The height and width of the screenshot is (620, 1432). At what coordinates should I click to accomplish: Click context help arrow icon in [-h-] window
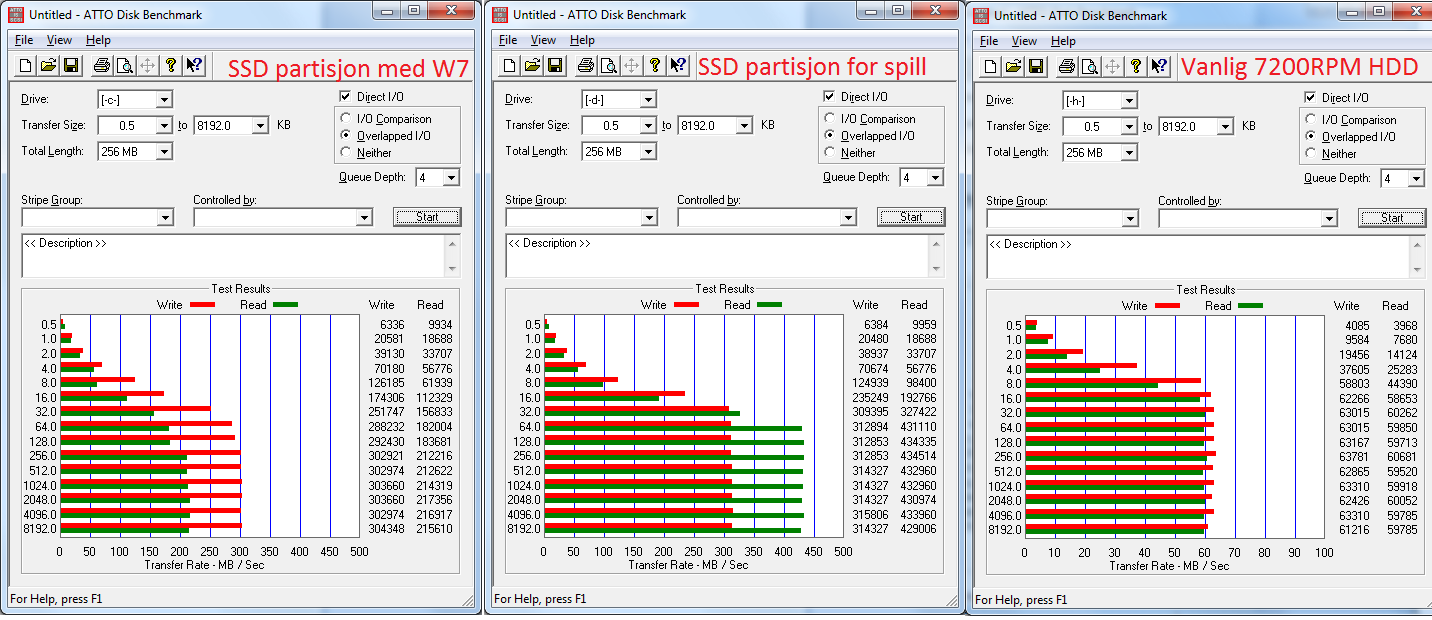click(x=1159, y=67)
